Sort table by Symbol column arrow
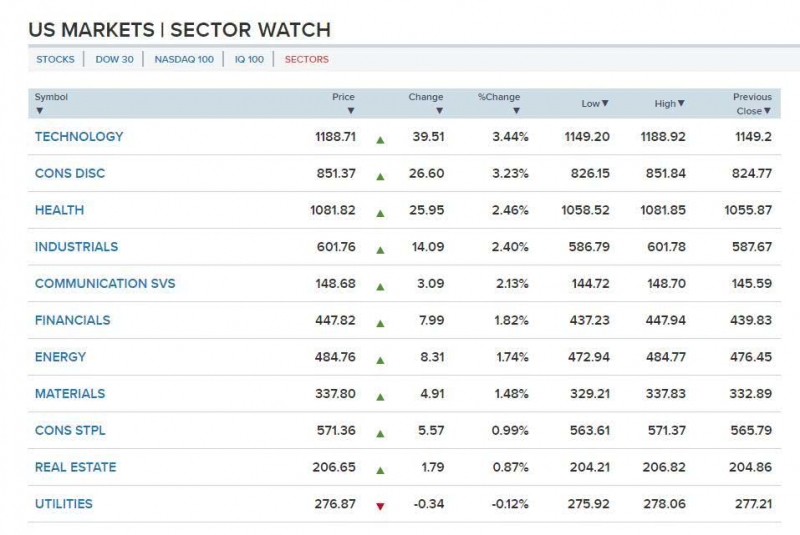 click(40, 111)
